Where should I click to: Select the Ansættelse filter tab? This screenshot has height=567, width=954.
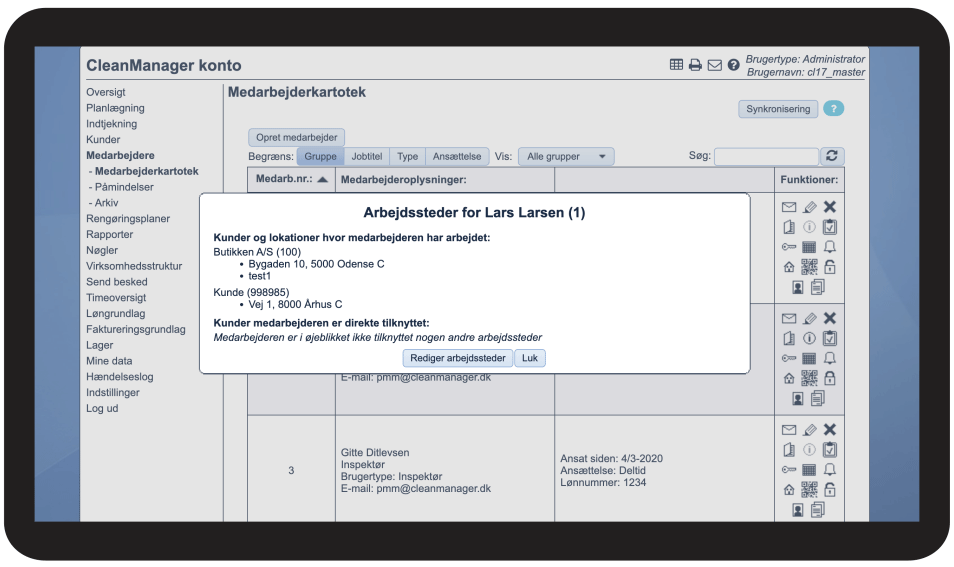point(457,156)
